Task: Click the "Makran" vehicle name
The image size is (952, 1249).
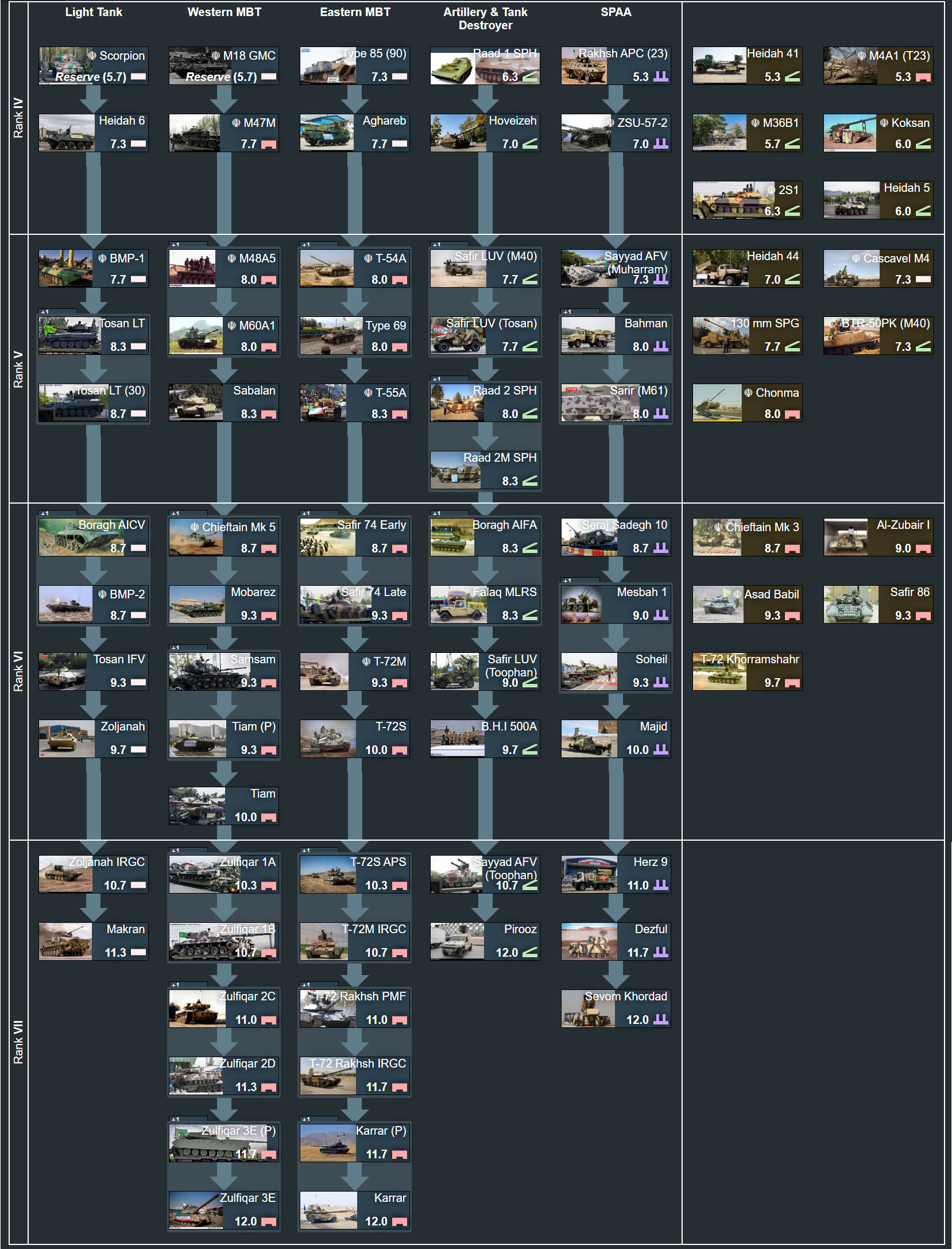Action: click(126, 929)
